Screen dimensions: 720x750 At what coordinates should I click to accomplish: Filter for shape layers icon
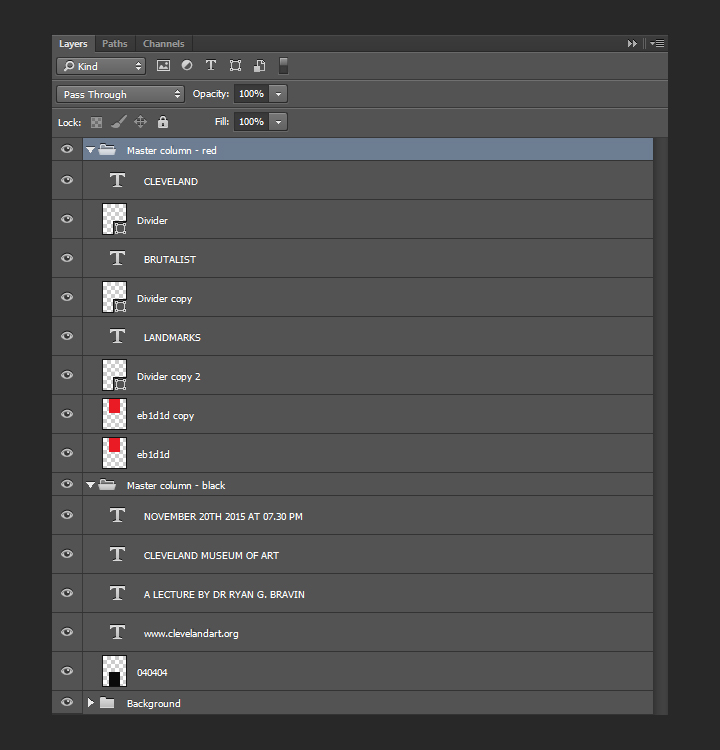point(235,66)
